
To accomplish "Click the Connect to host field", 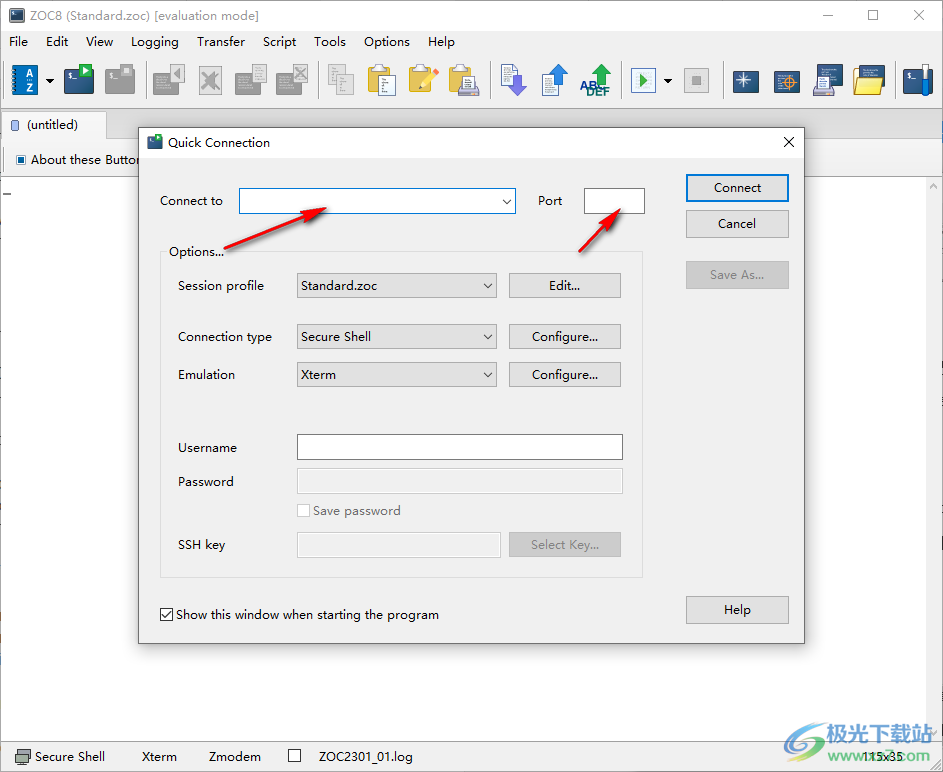I will (377, 201).
